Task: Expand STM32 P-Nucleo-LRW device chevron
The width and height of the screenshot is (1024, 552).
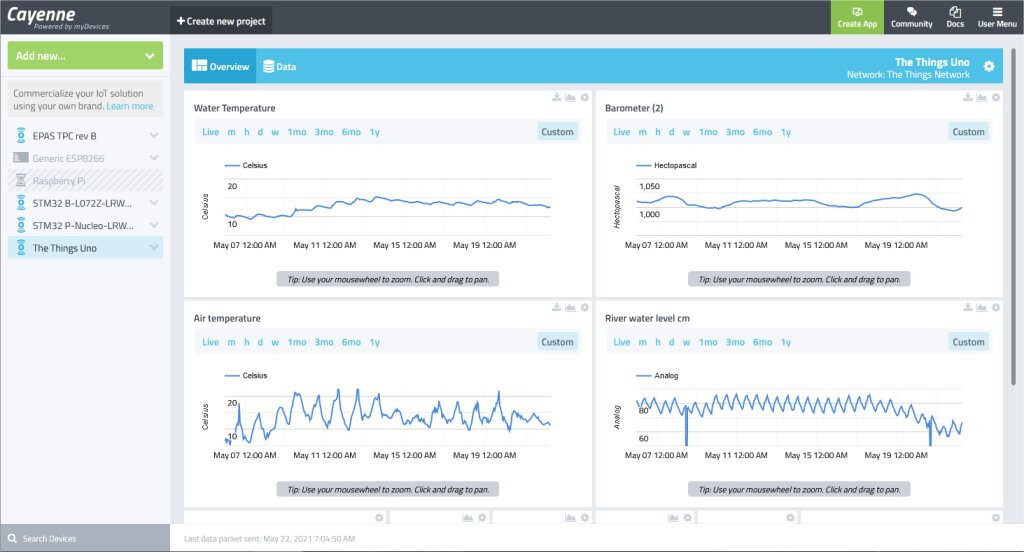Action: [154, 225]
